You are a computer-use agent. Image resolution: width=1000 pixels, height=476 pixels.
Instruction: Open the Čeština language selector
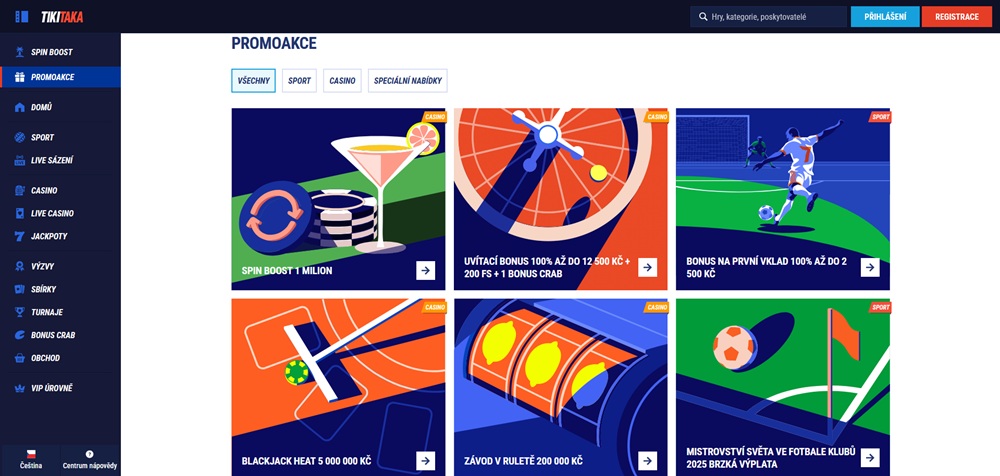31,459
